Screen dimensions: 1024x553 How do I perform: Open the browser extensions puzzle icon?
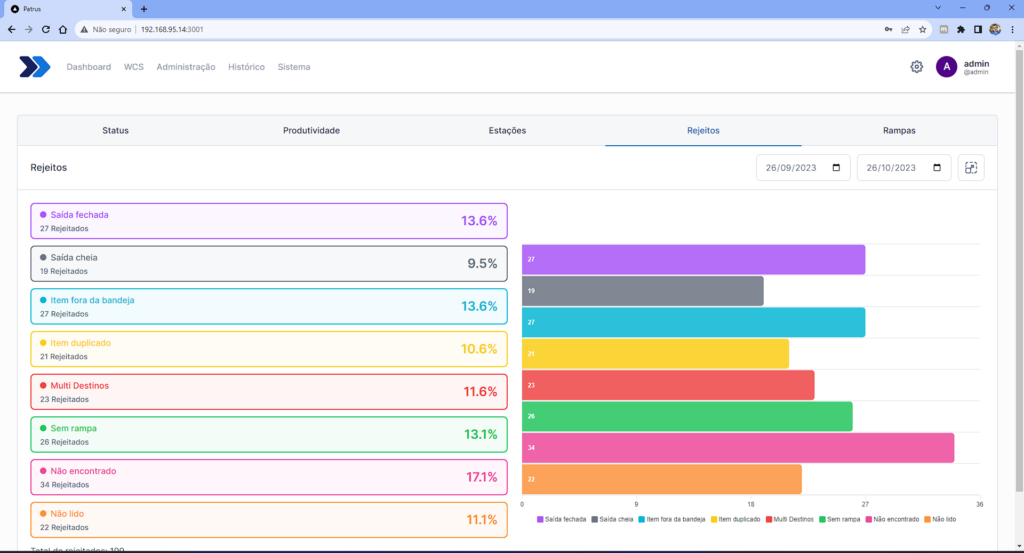[961, 29]
